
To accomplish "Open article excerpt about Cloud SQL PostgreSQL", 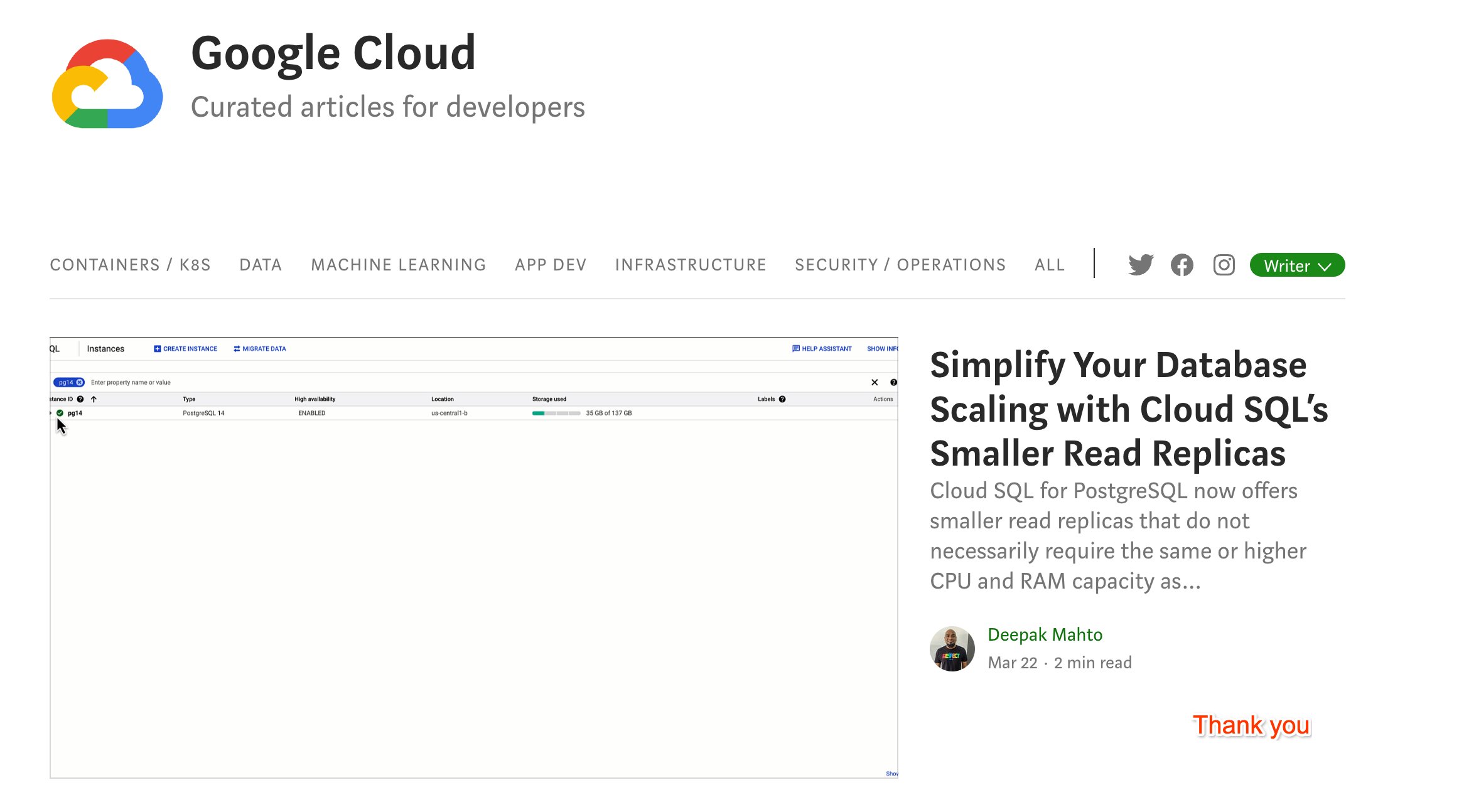I will (1118, 536).
